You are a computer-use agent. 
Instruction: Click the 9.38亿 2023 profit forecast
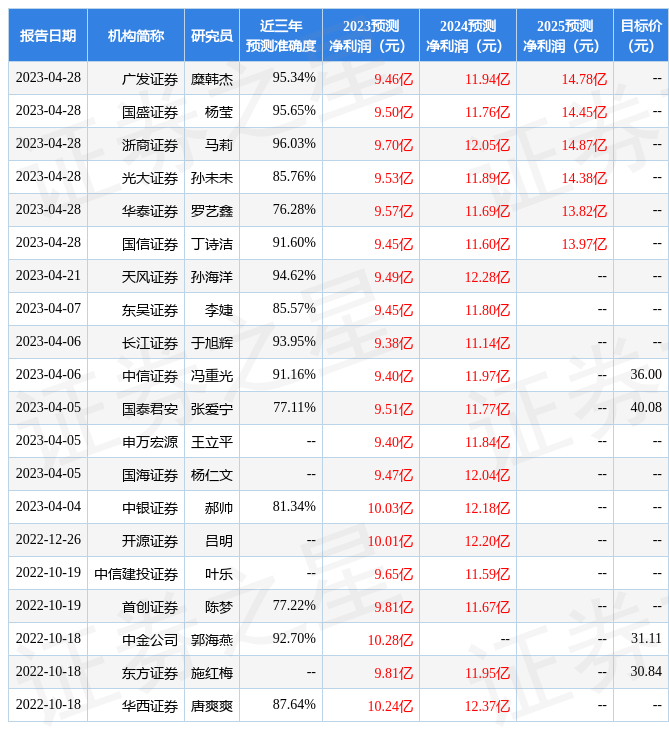(393, 343)
